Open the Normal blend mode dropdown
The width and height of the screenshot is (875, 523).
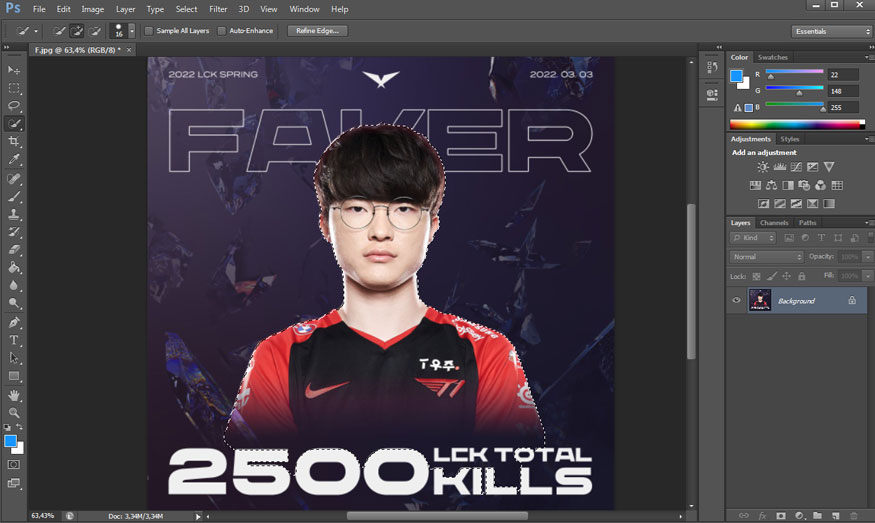(766, 257)
